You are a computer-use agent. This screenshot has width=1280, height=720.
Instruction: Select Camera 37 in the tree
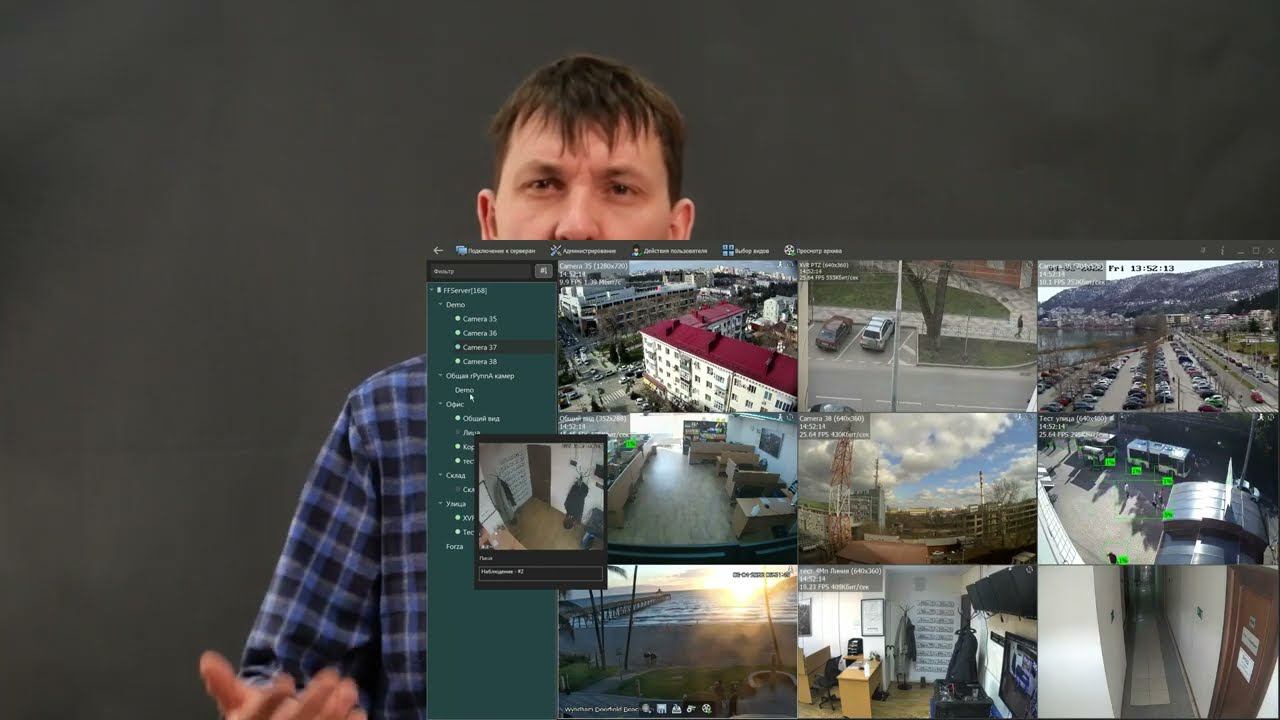(x=479, y=347)
